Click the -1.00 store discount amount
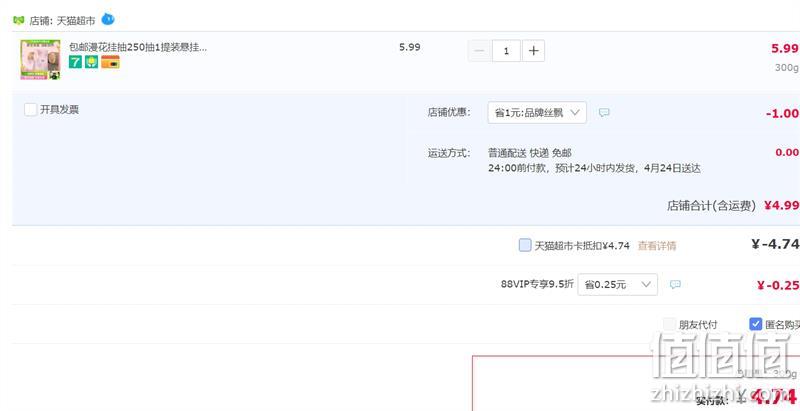 point(782,113)
